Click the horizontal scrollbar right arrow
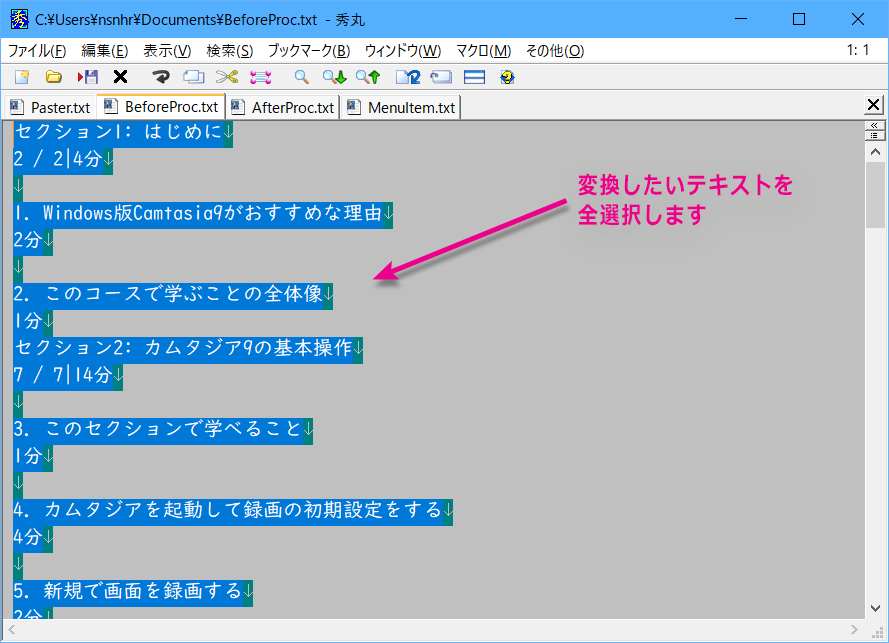The image size is (889, 643). tap(854, 629)
